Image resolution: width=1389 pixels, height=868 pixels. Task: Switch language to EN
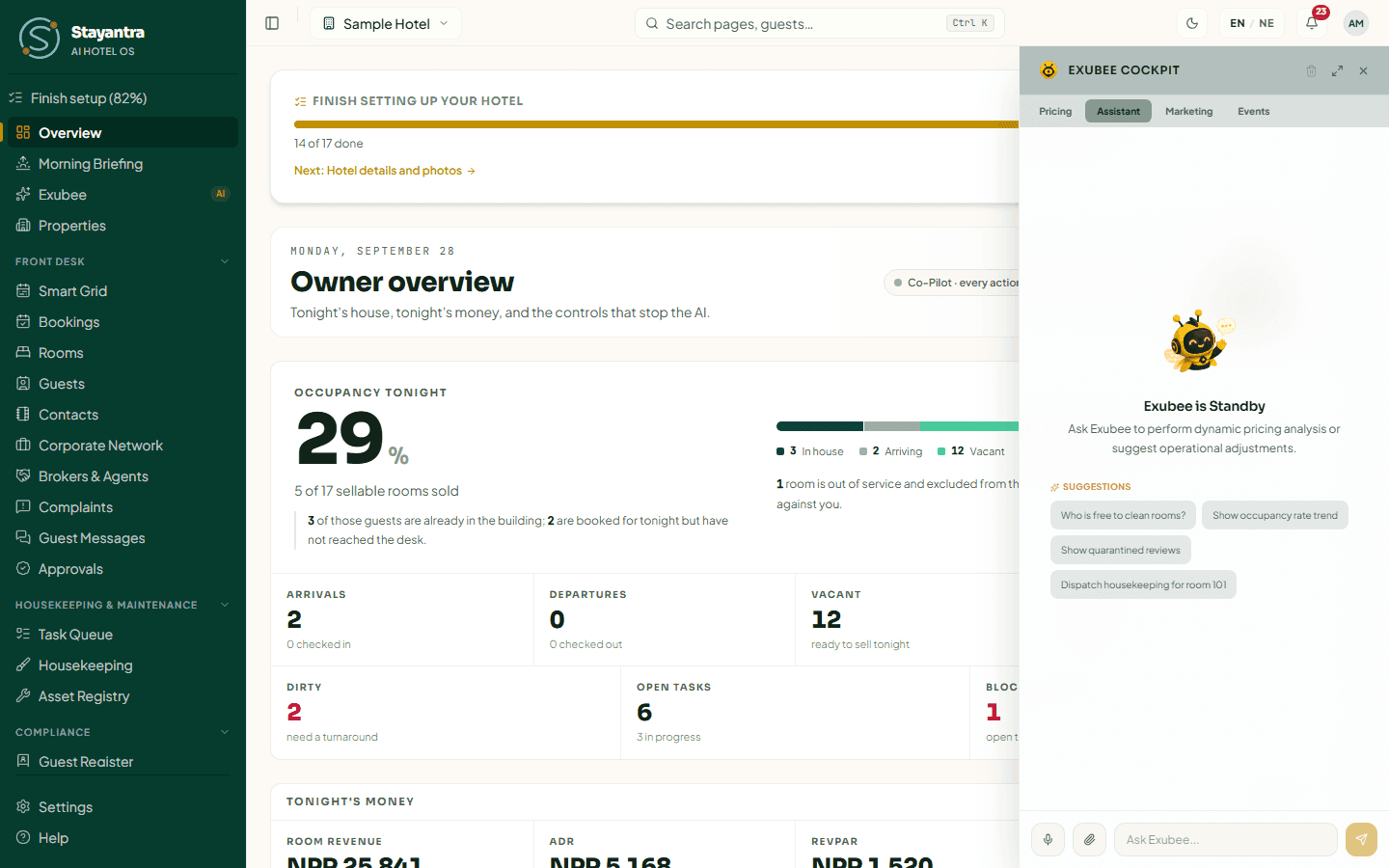point(1238,23)
